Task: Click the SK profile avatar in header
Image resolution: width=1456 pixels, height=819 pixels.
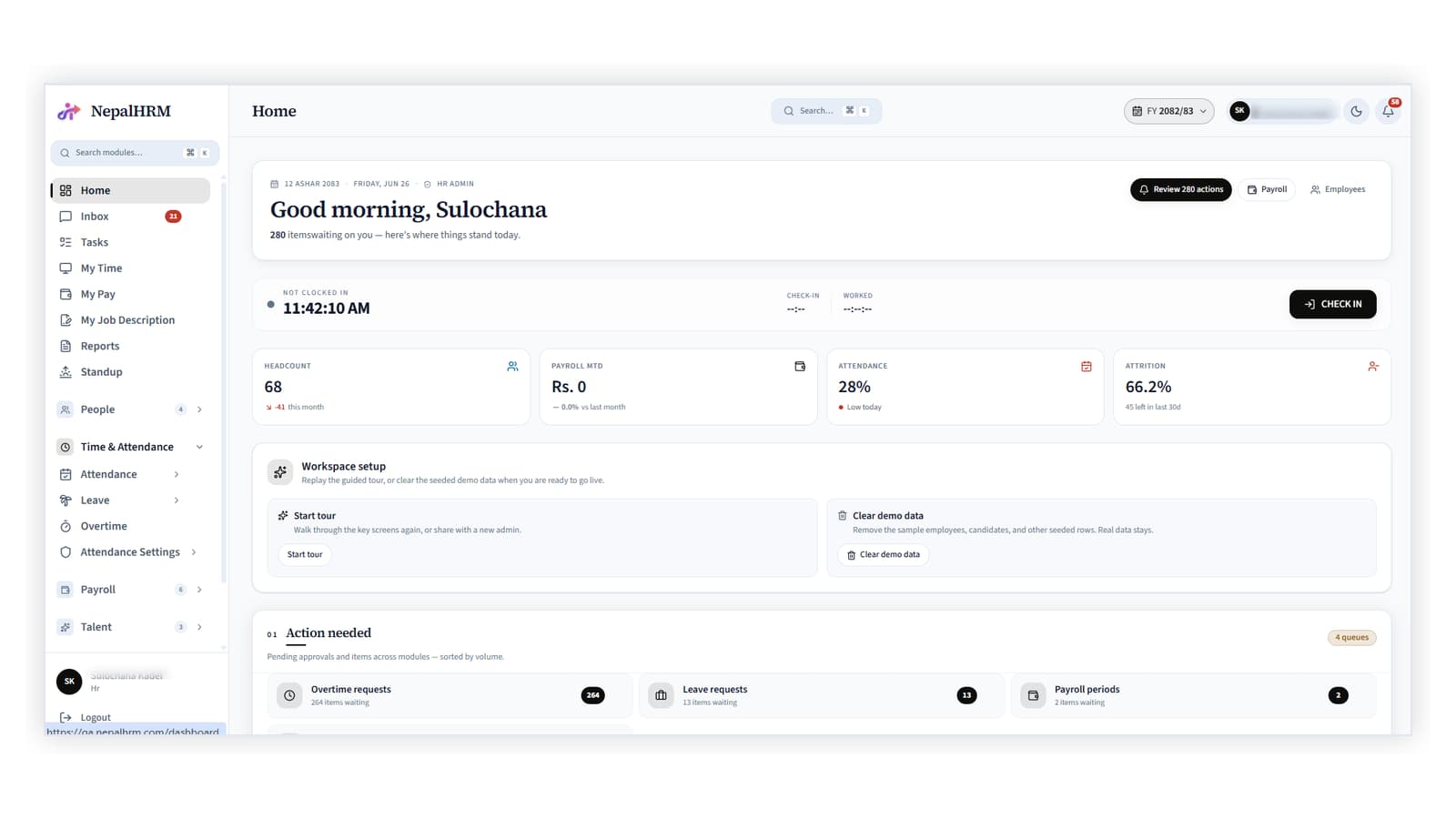Action: coord(1239,111)
